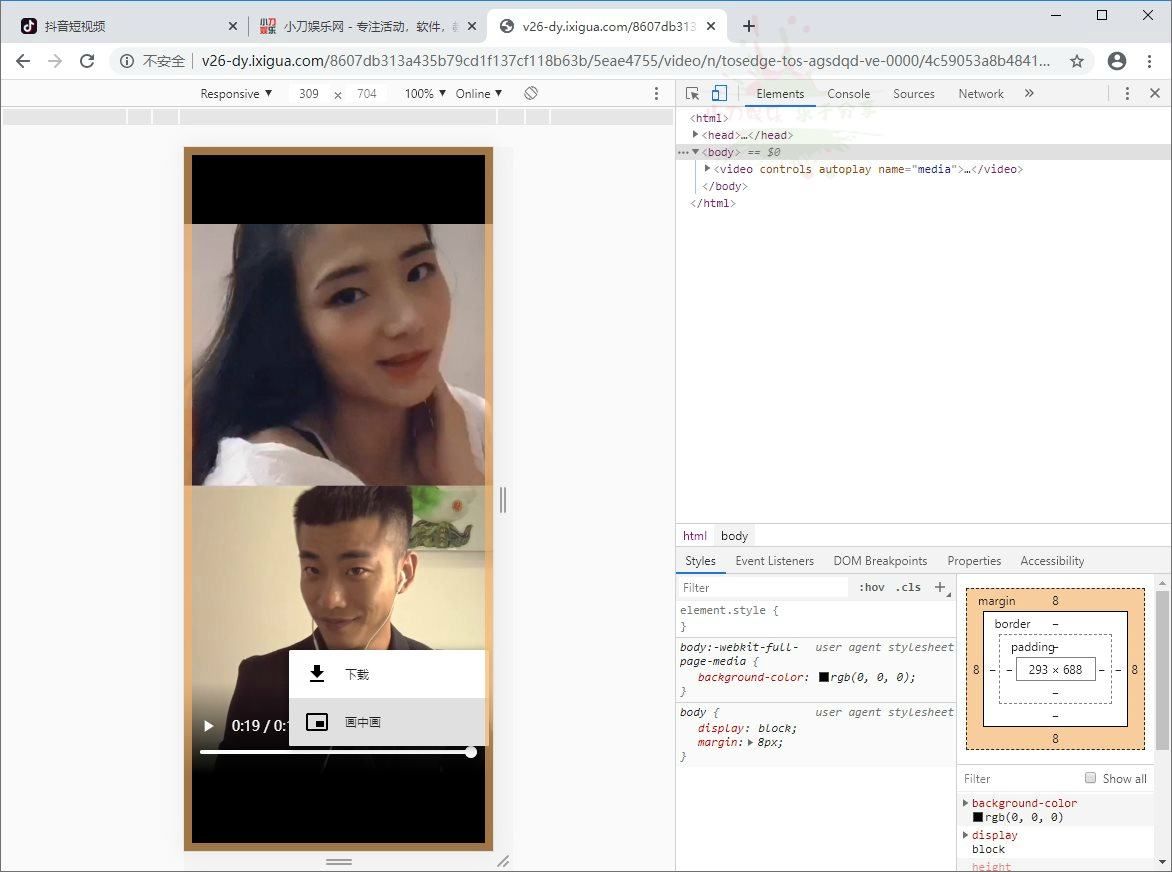Screen dimensions: 1172x872
Task: Open the Chrome profile avatar icon
Action: coord(1117,61)
